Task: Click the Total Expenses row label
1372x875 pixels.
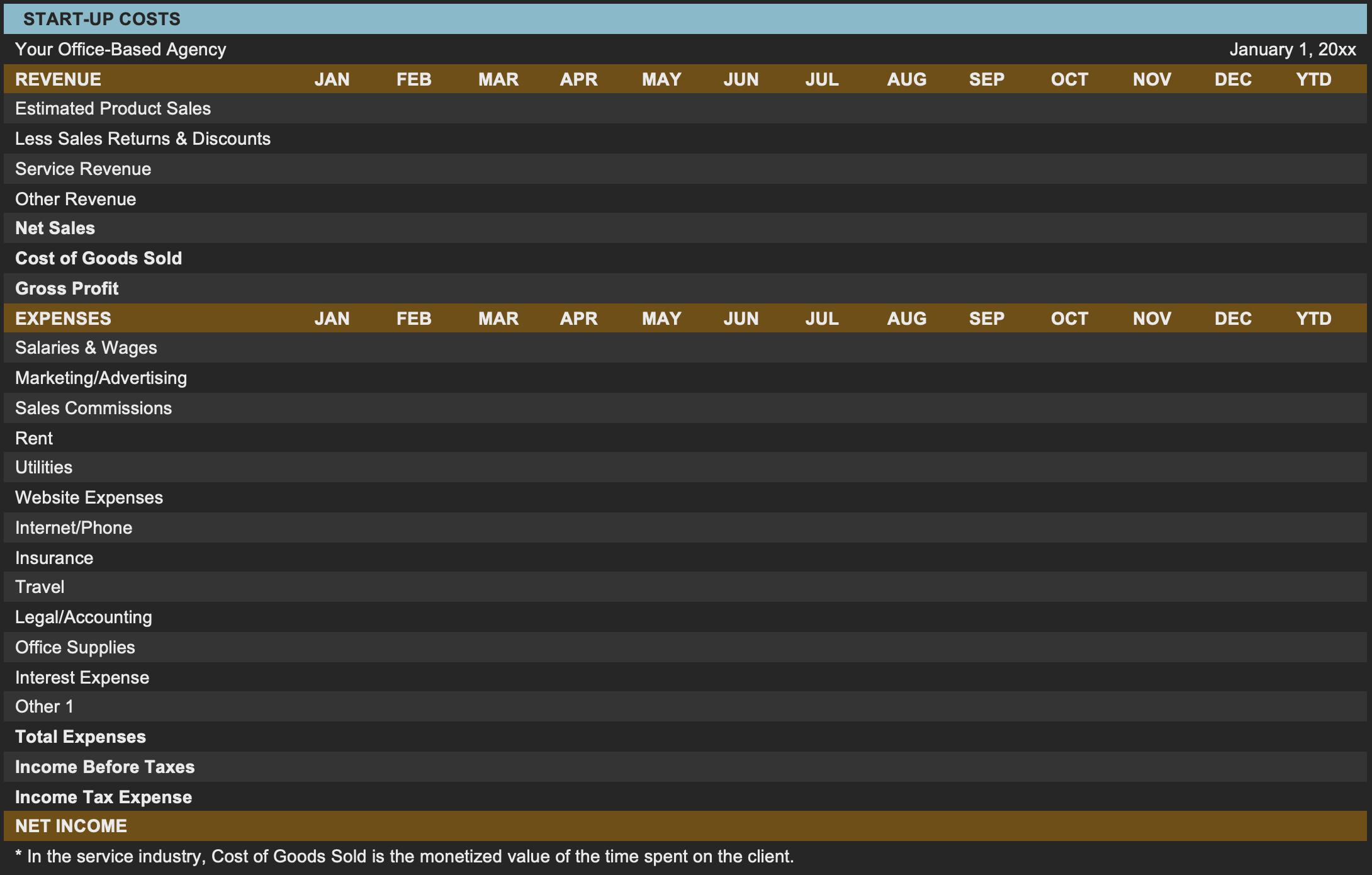Action: coord(81,737)
